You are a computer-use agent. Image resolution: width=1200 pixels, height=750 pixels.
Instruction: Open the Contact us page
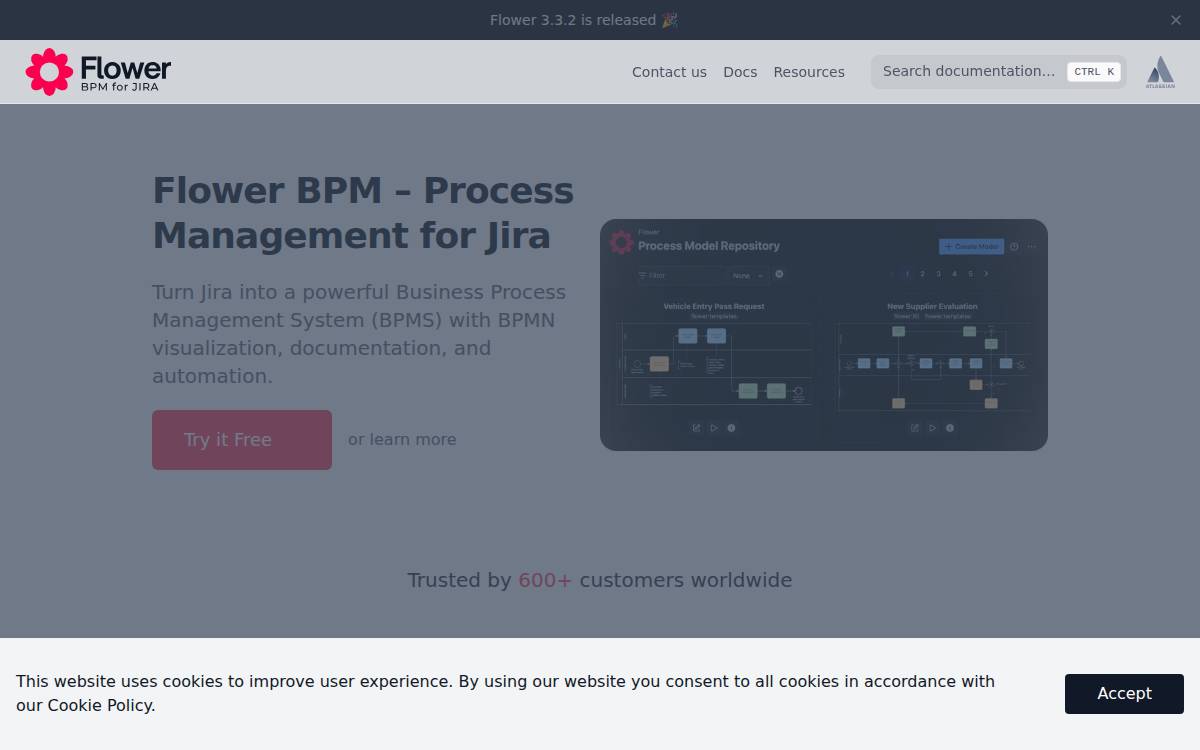(x=669, y=72)
